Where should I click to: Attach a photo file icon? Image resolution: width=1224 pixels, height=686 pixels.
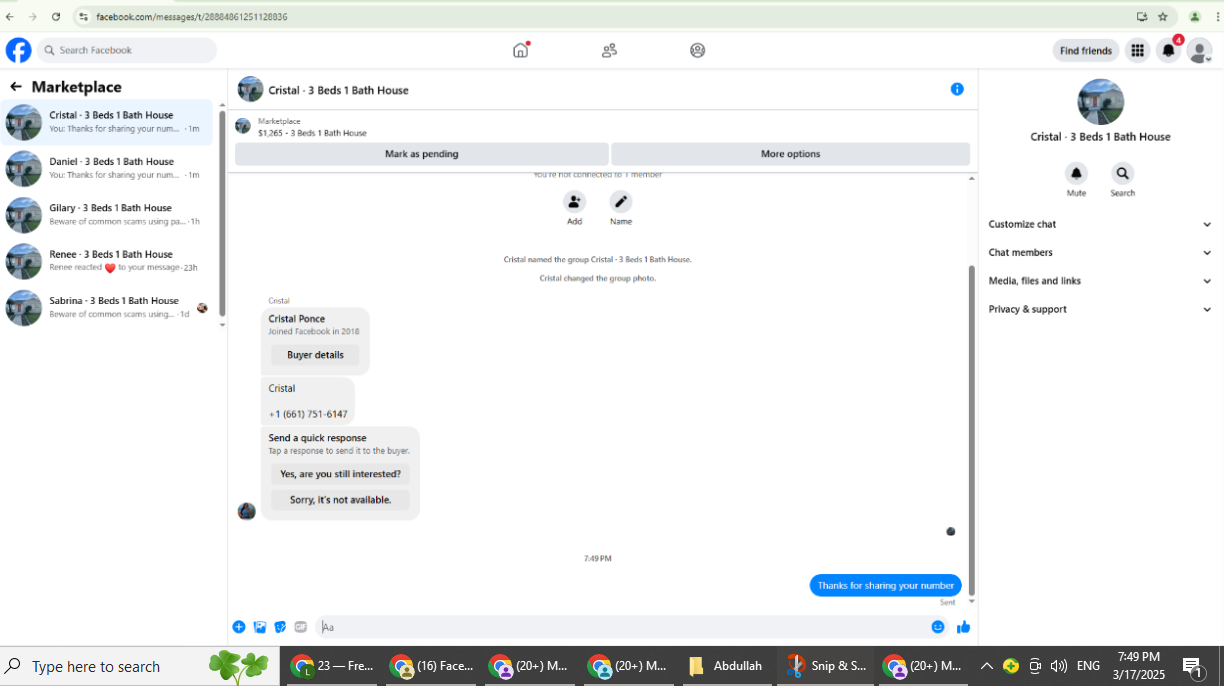point(260,627)
